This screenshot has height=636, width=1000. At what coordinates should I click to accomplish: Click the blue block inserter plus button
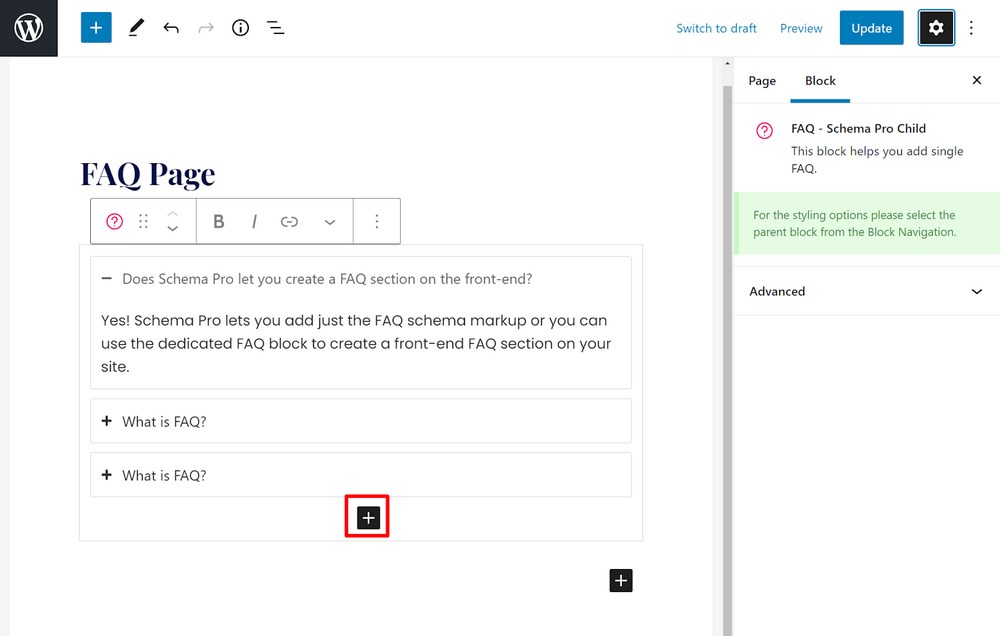[96, 27]
